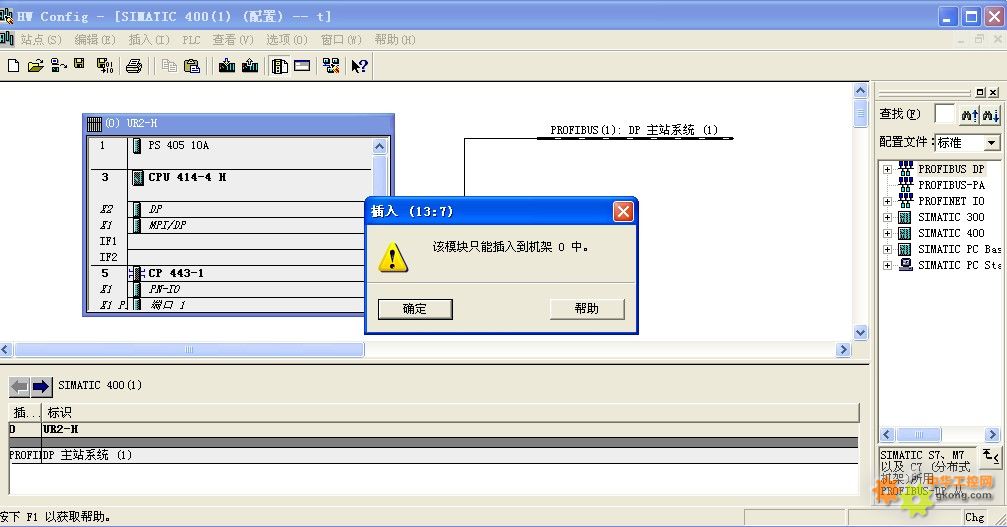Viewport: 1007px width, 527px height.
Task: Select the PN-IO interface row
Action: pyautogui.click(x=226, y=289)
